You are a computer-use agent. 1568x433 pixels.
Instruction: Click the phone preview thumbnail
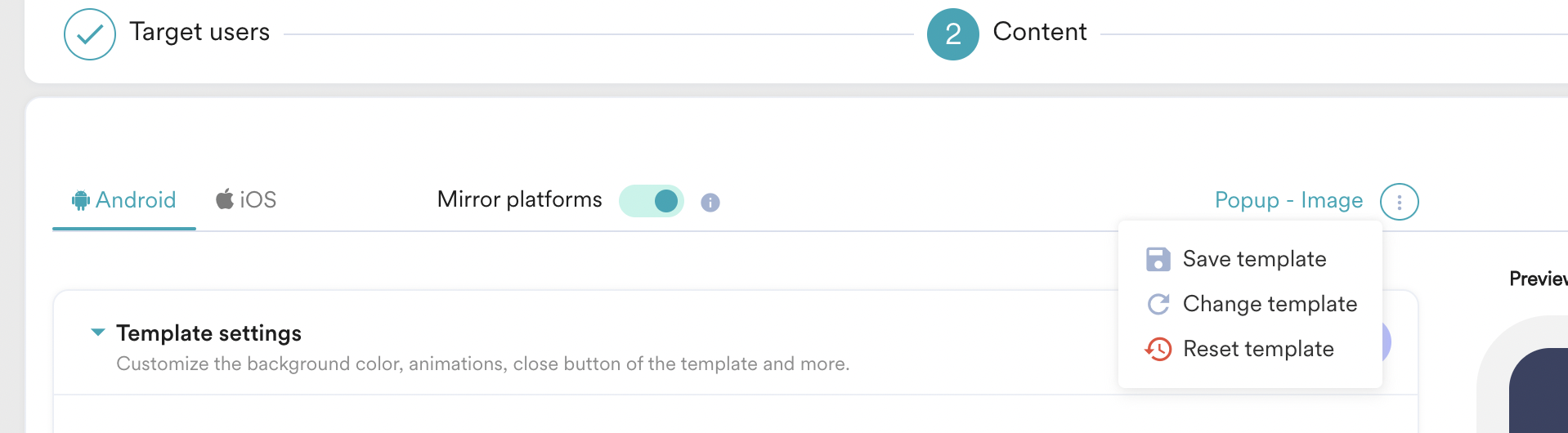[x=1537, y=388]
